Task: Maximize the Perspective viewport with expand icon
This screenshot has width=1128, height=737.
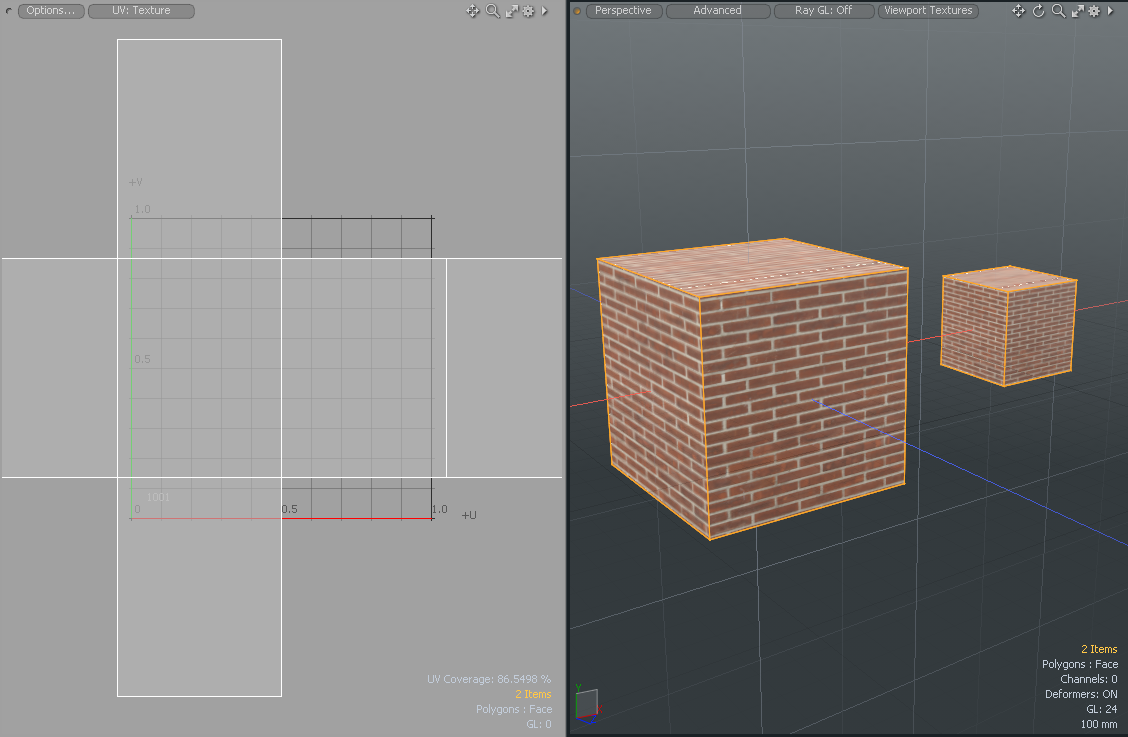Action: click(x=1076, y=11)
